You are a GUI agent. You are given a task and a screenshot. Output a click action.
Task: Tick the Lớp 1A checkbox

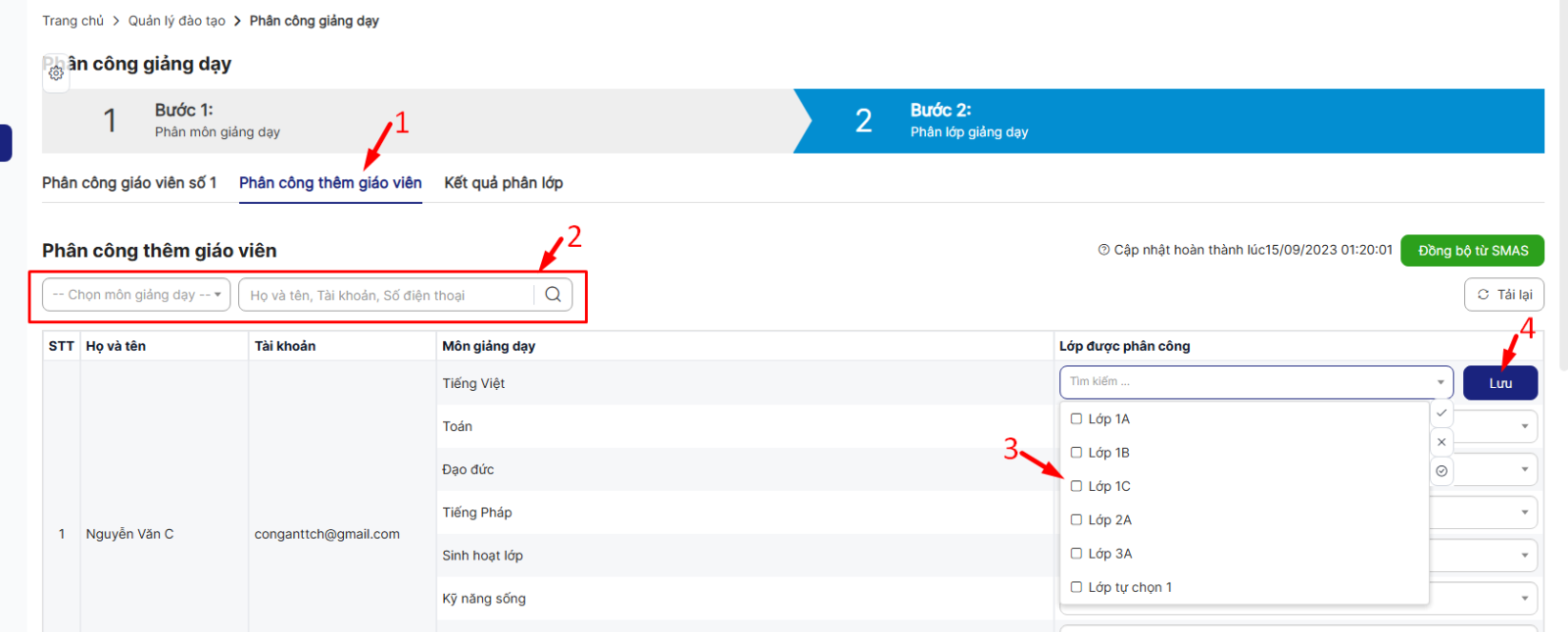pos(1076,419)
